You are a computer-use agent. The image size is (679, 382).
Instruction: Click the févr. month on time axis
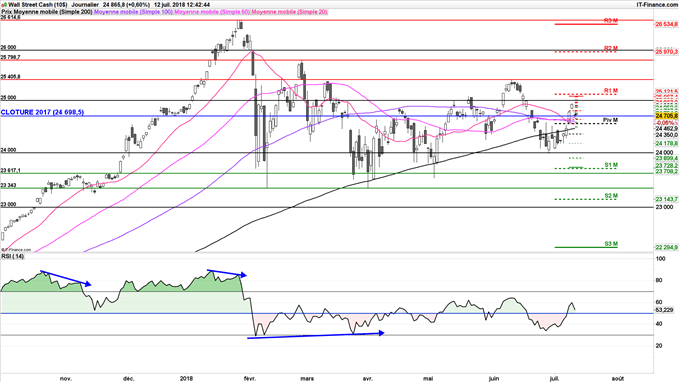(250, 379)
